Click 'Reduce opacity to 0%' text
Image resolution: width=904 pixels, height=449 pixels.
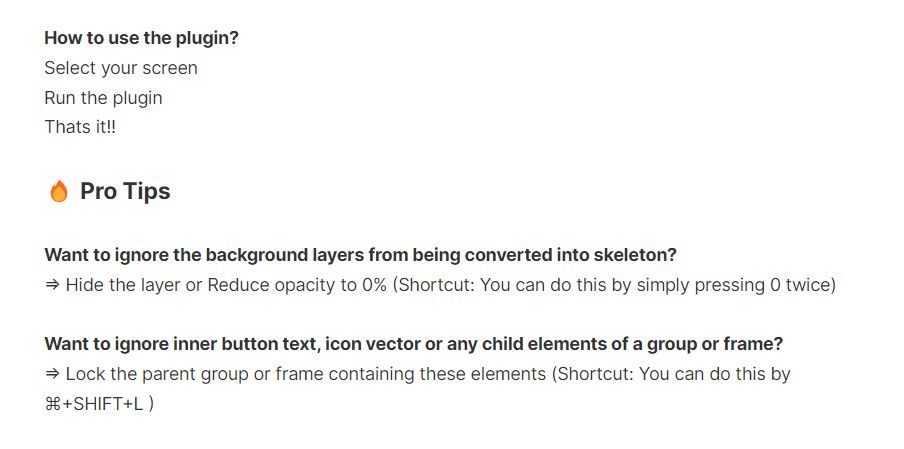tap(297, 285)
